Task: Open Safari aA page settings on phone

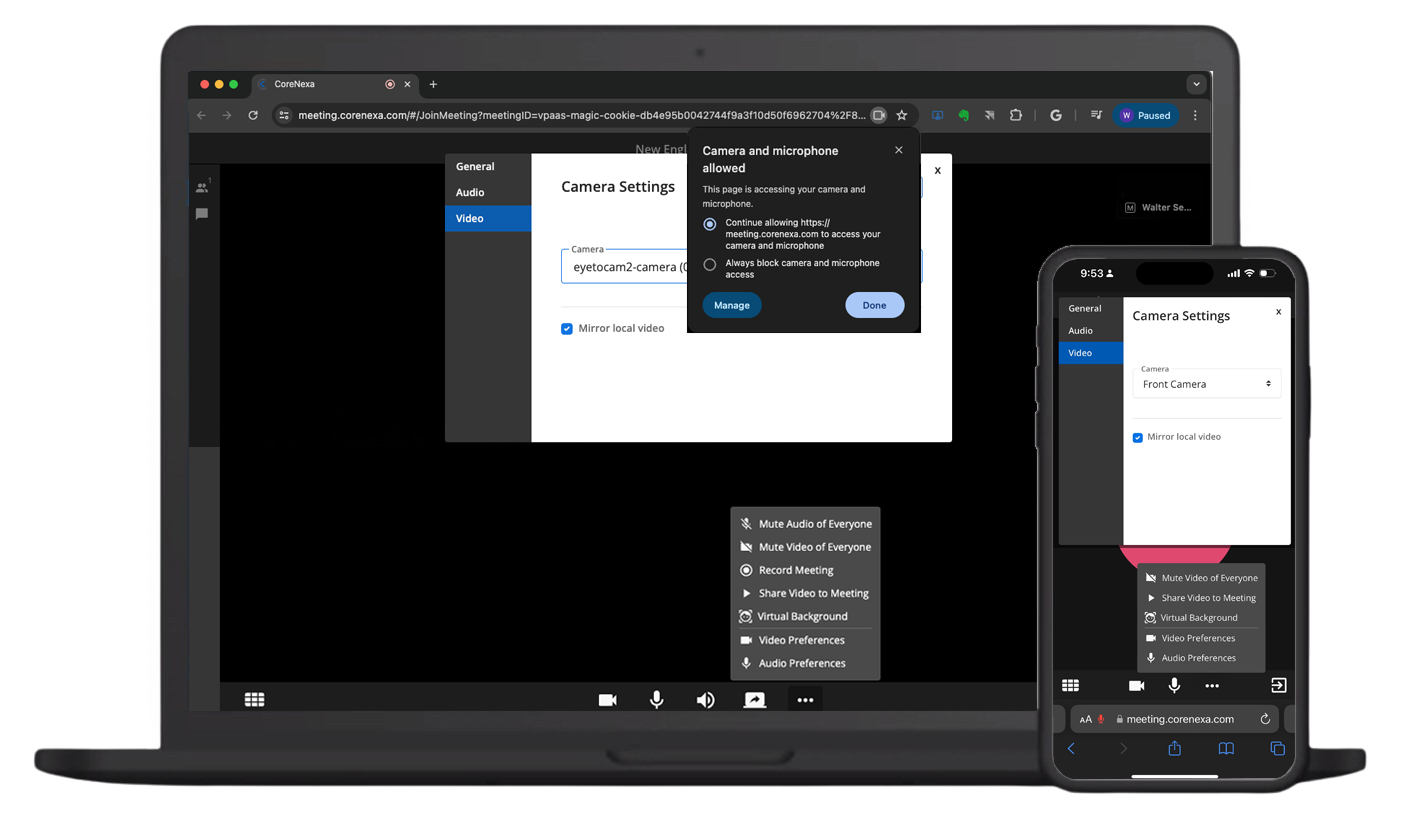Action: [x=1086, y=720]
